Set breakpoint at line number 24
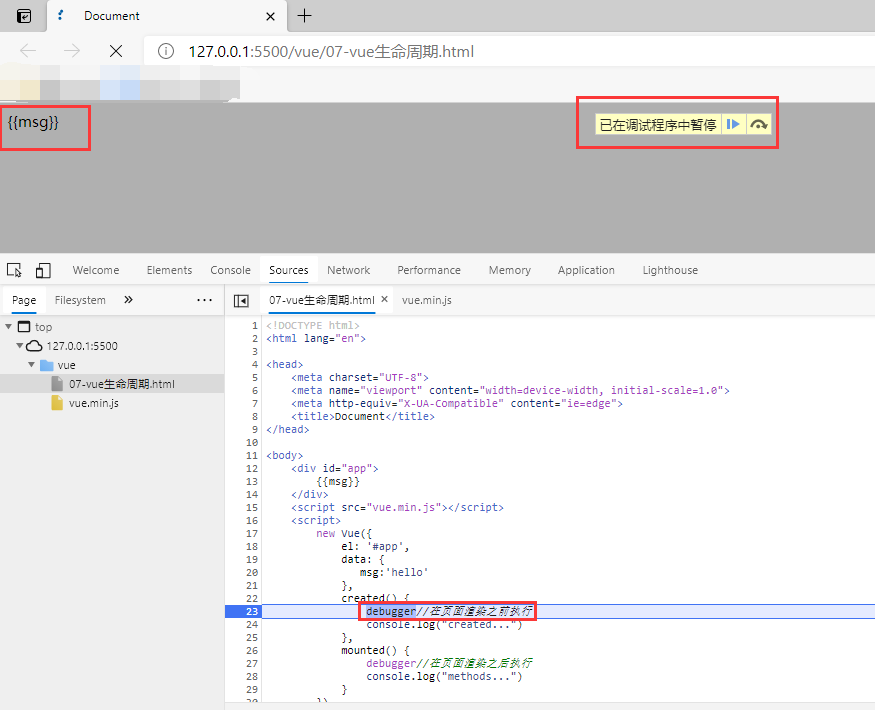The width and height of the screenshot is (875, 710). pos(252,624)
